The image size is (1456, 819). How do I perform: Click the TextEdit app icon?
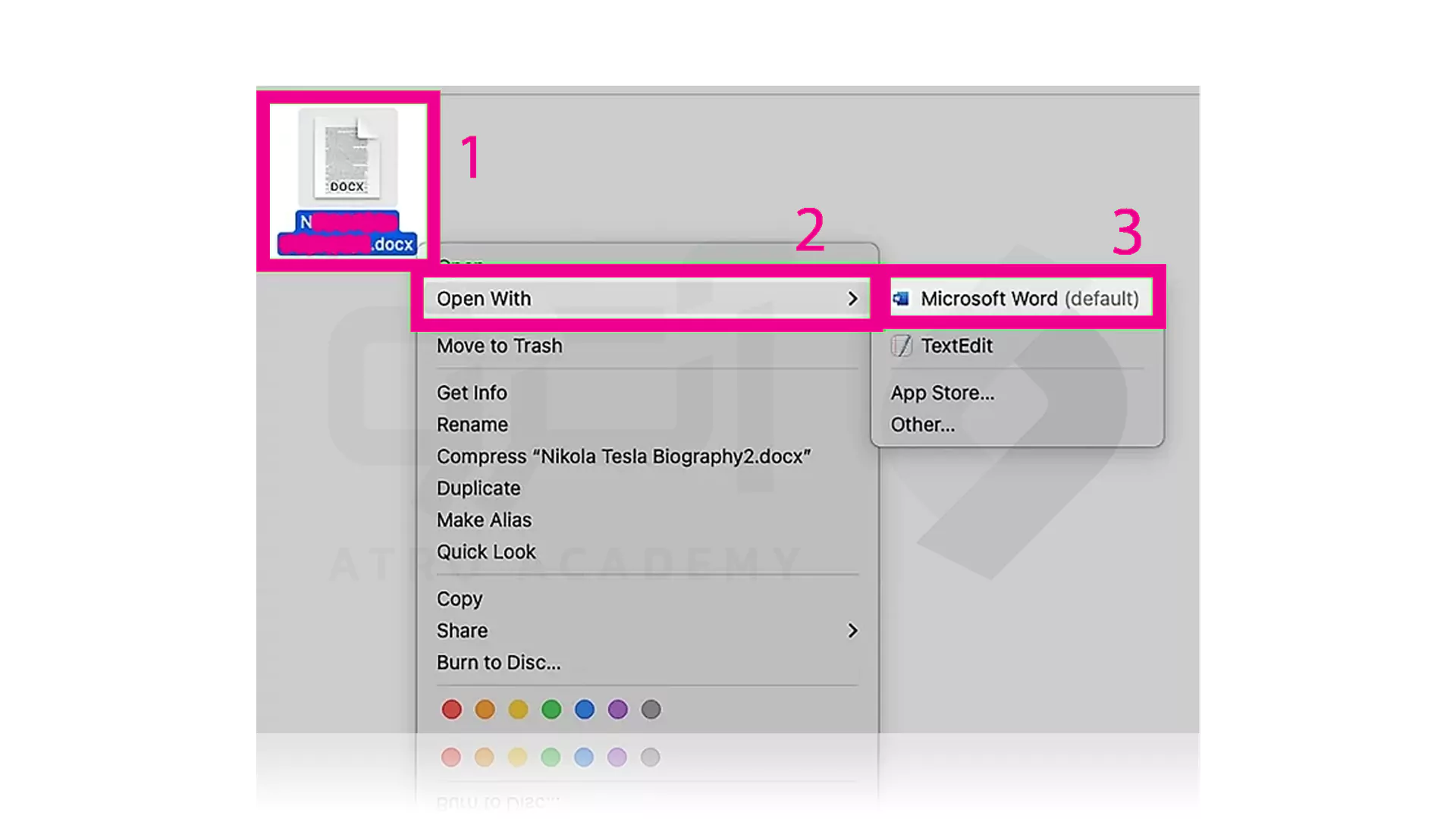pyautogui.click(x=901, y=346)
